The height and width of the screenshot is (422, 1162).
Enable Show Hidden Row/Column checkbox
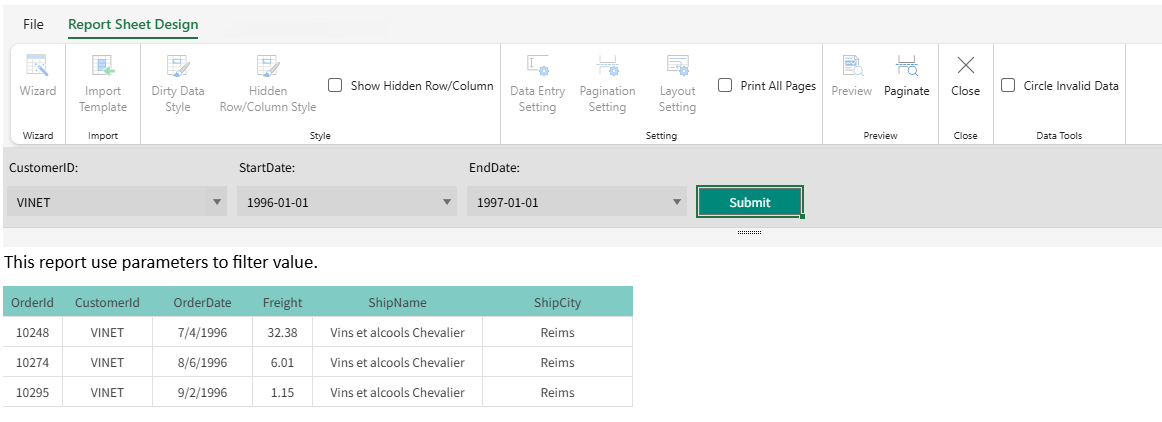point(336,86)
